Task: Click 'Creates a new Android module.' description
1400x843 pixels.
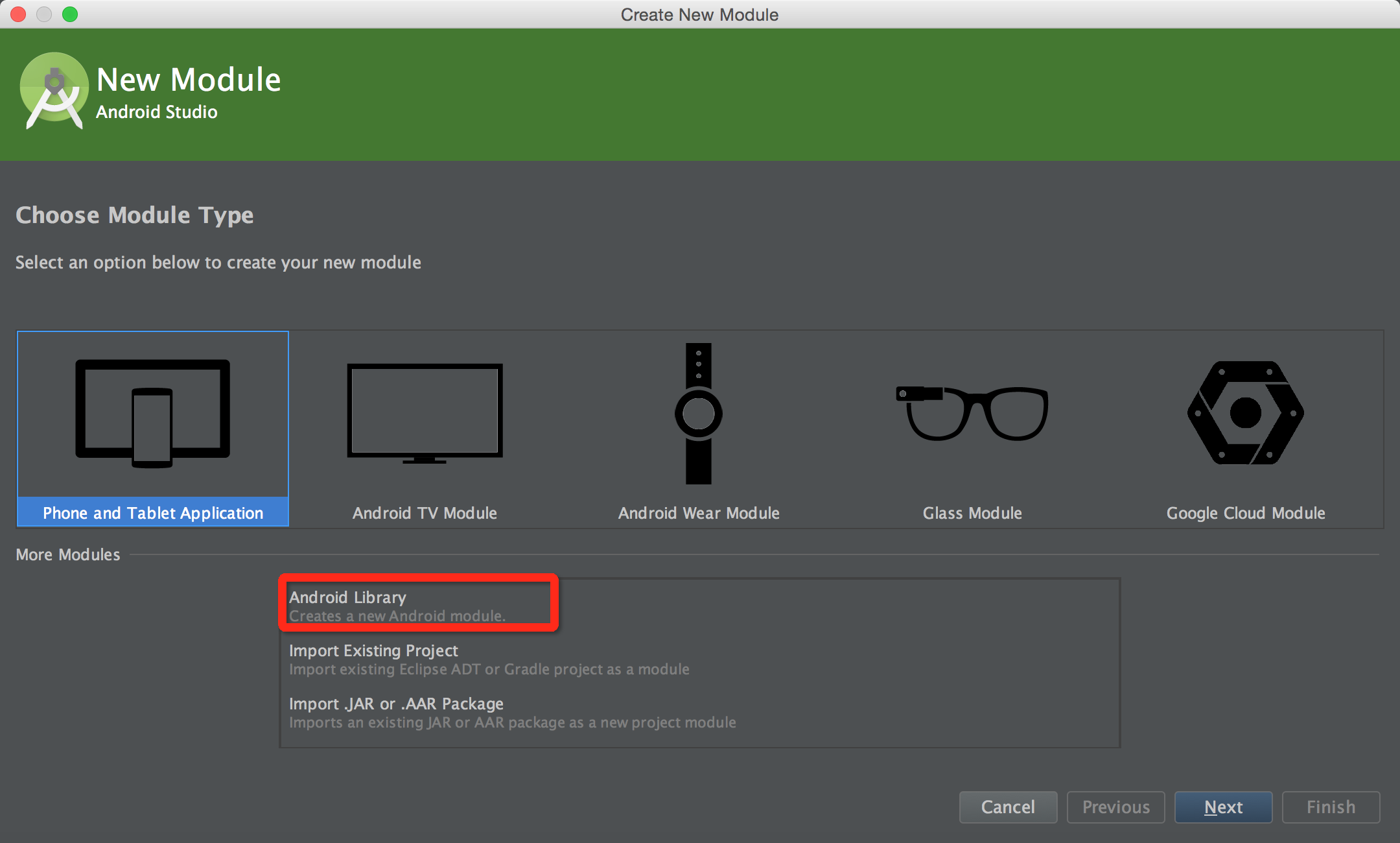Action: point(397,616)
